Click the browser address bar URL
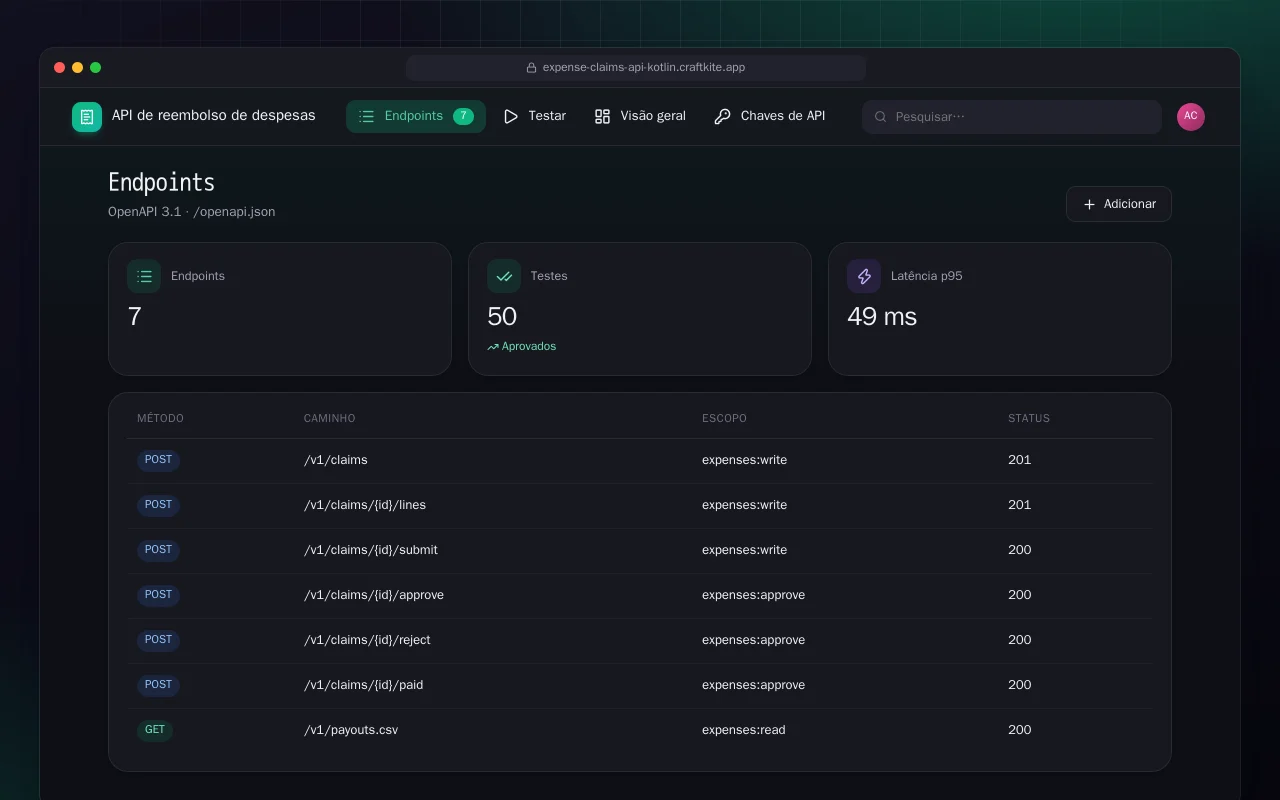 644,68
